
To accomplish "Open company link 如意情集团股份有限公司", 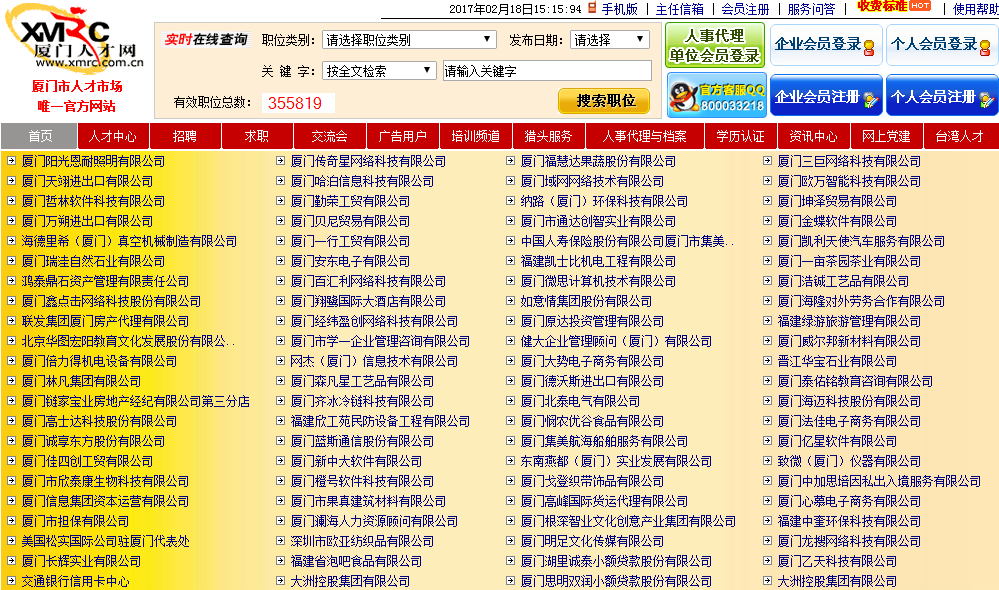I will [586, 301].
